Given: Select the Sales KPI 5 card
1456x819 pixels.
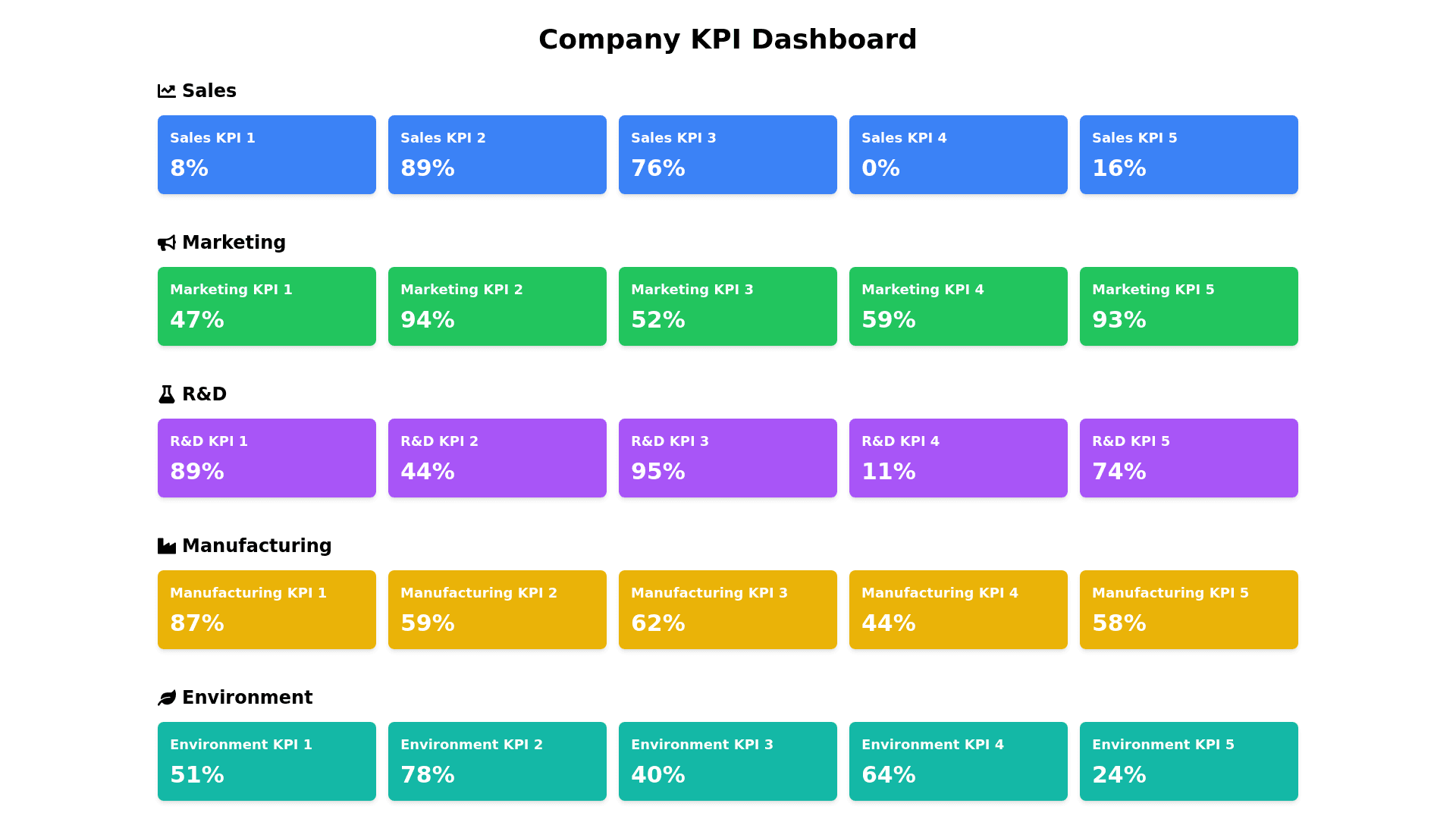Looking at the screenshot, I should 1188,155.
